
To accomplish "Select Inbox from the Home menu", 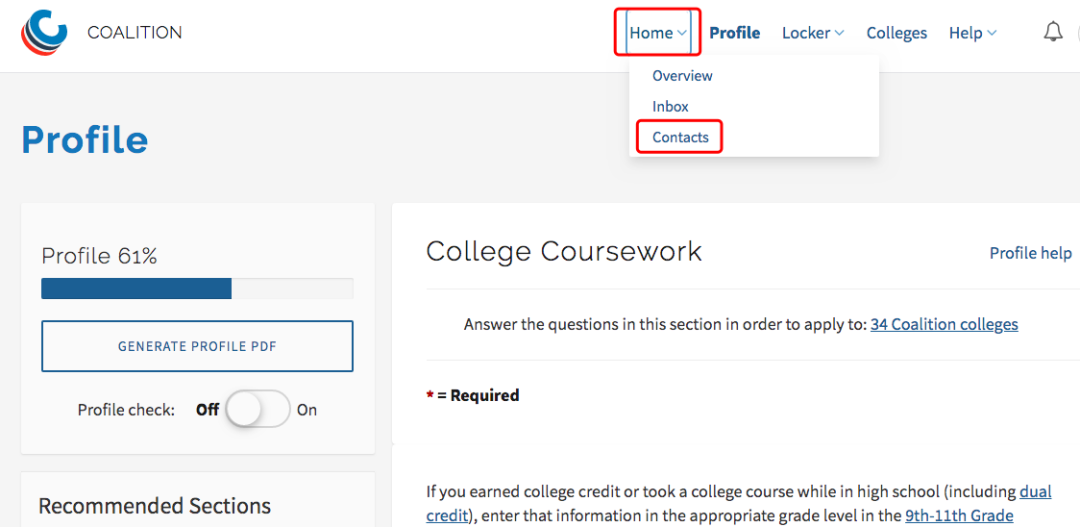I will coord(670,106).
